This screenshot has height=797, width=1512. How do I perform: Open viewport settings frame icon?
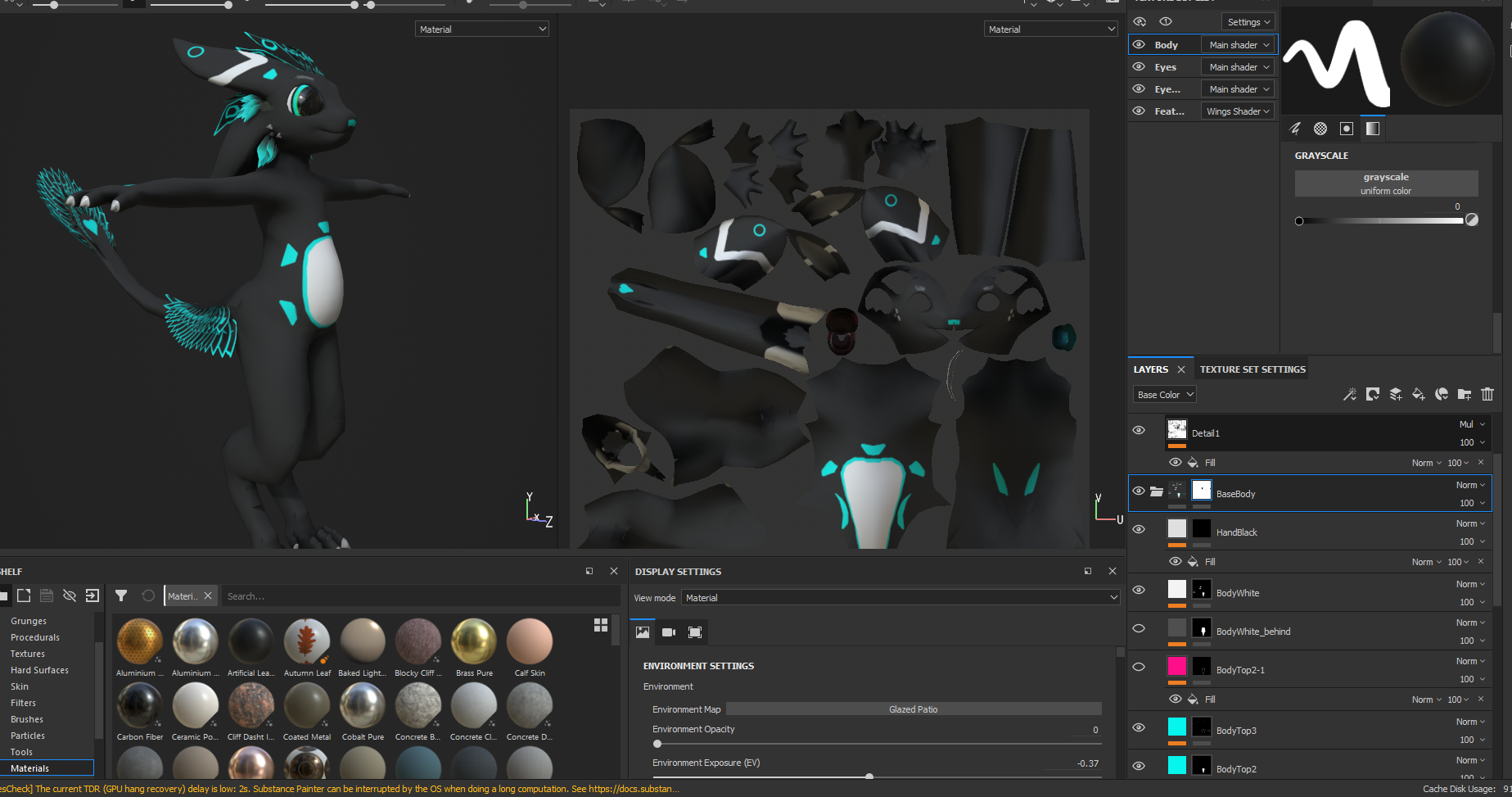tap(695, 632)
